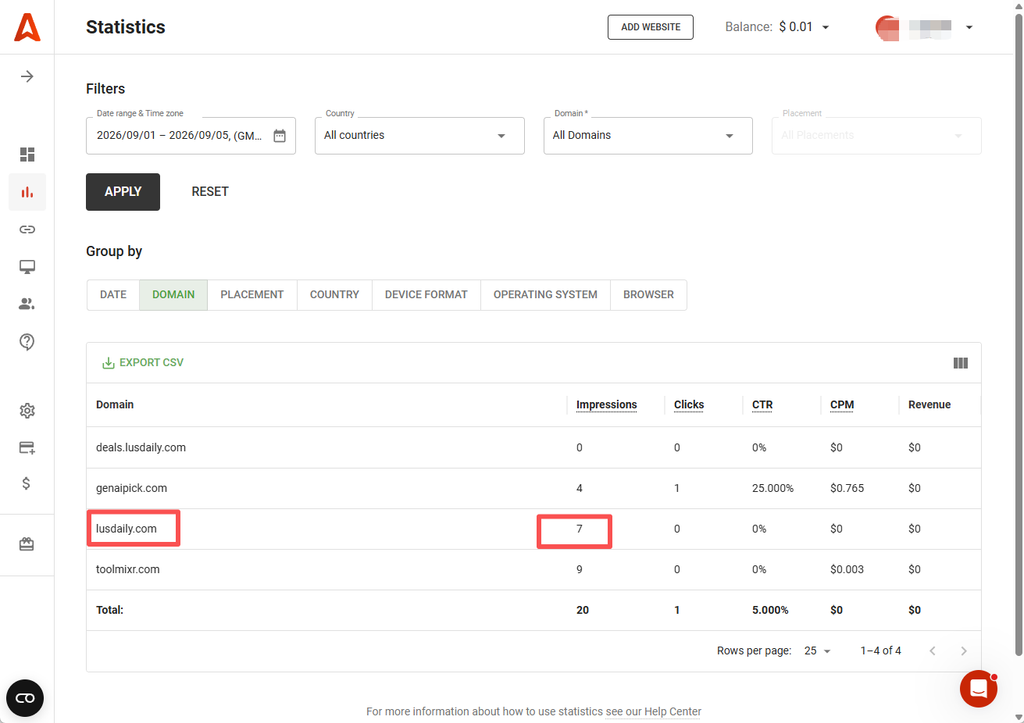
Task: Click the EXPORT CSV link
Action: coord(143,362)
